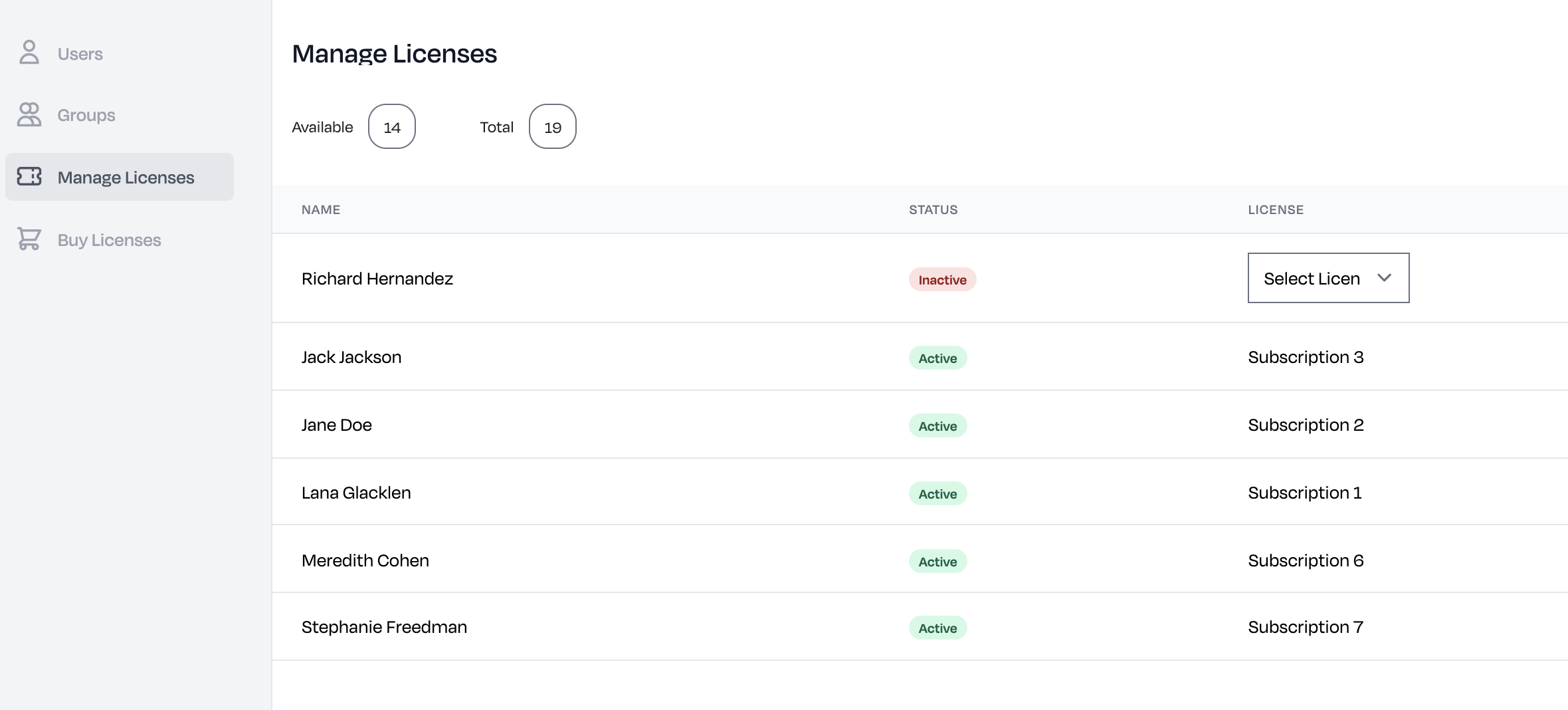Click the Inactive status badge

[942, 279]
